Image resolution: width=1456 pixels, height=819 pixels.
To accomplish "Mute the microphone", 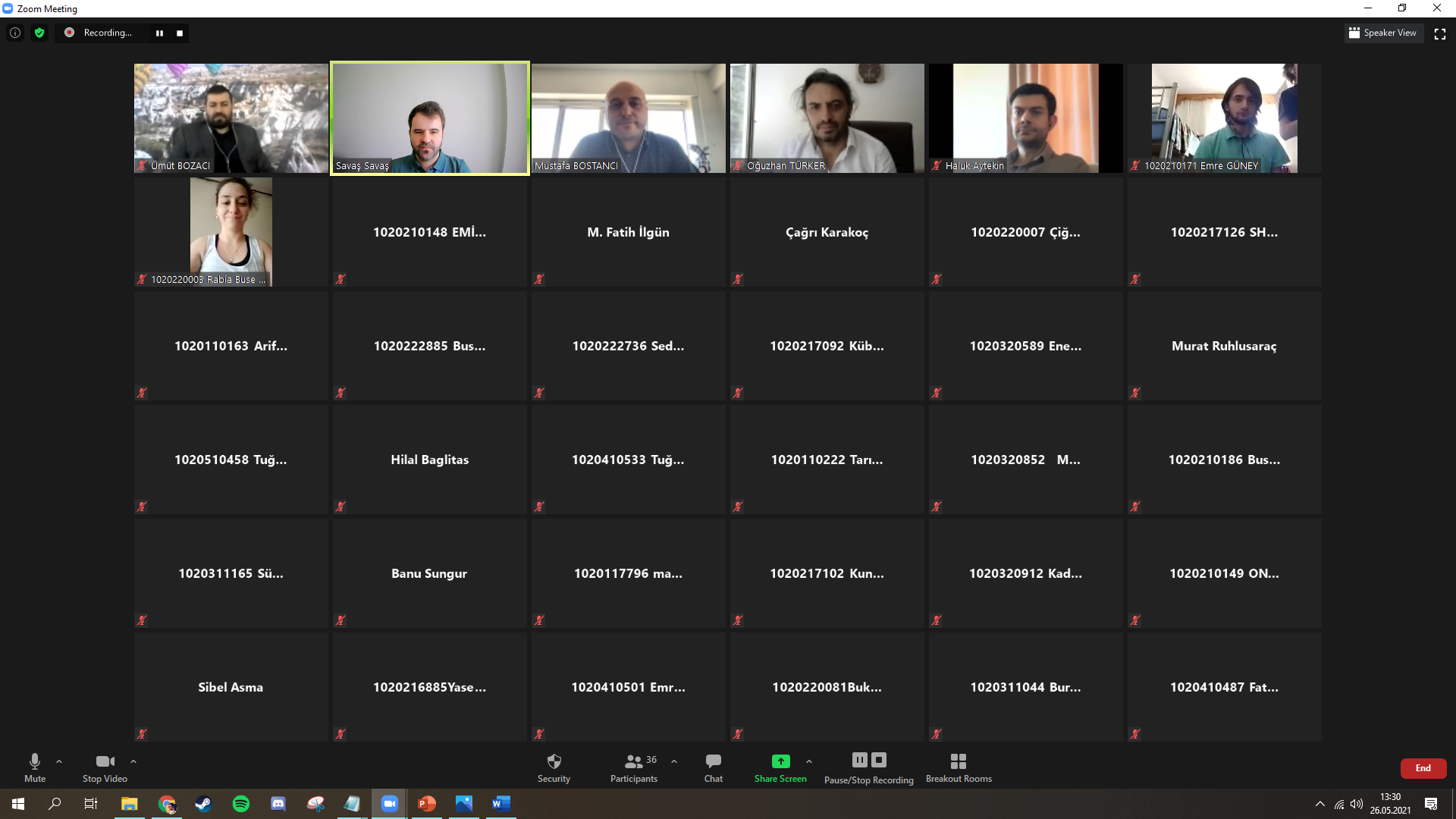I will (35, 767).
